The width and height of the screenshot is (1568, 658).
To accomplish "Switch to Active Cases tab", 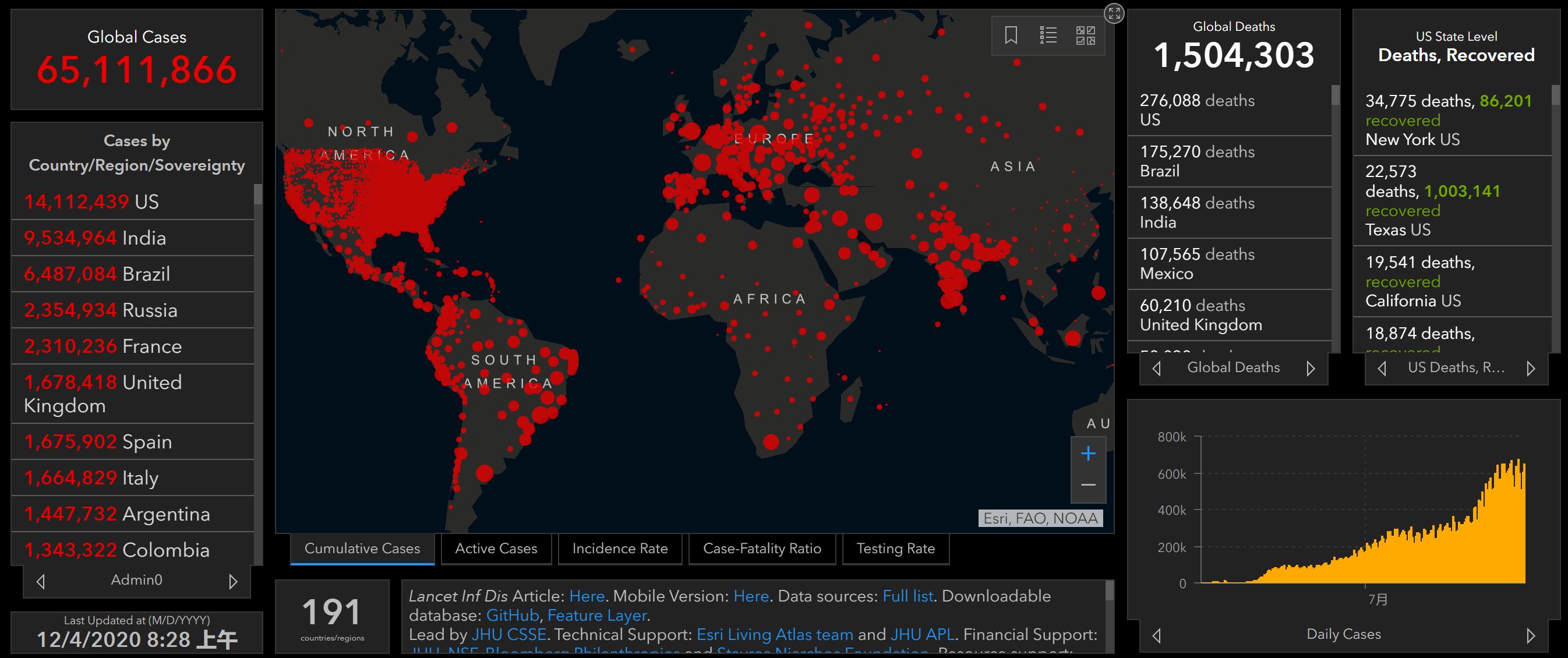I will point(496,549).
